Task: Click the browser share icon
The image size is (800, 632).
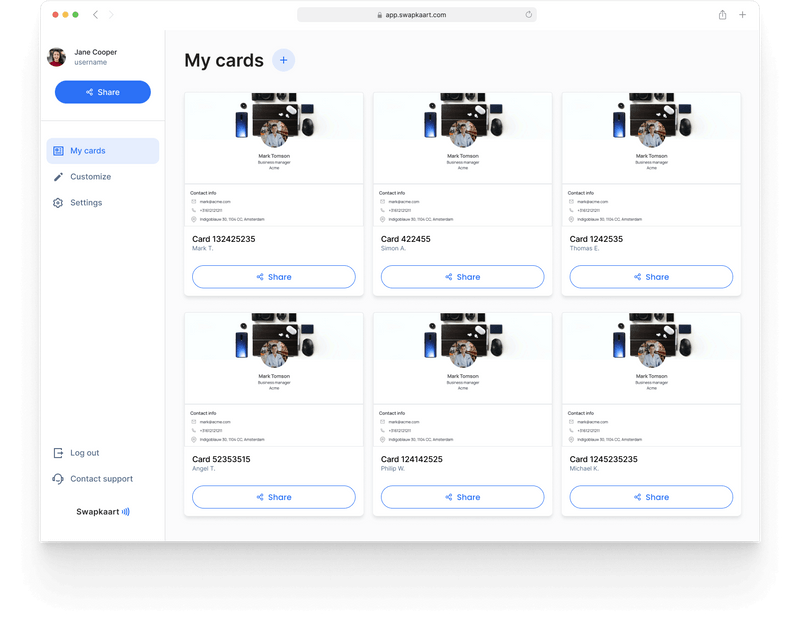Action: (x=722, y=15)
